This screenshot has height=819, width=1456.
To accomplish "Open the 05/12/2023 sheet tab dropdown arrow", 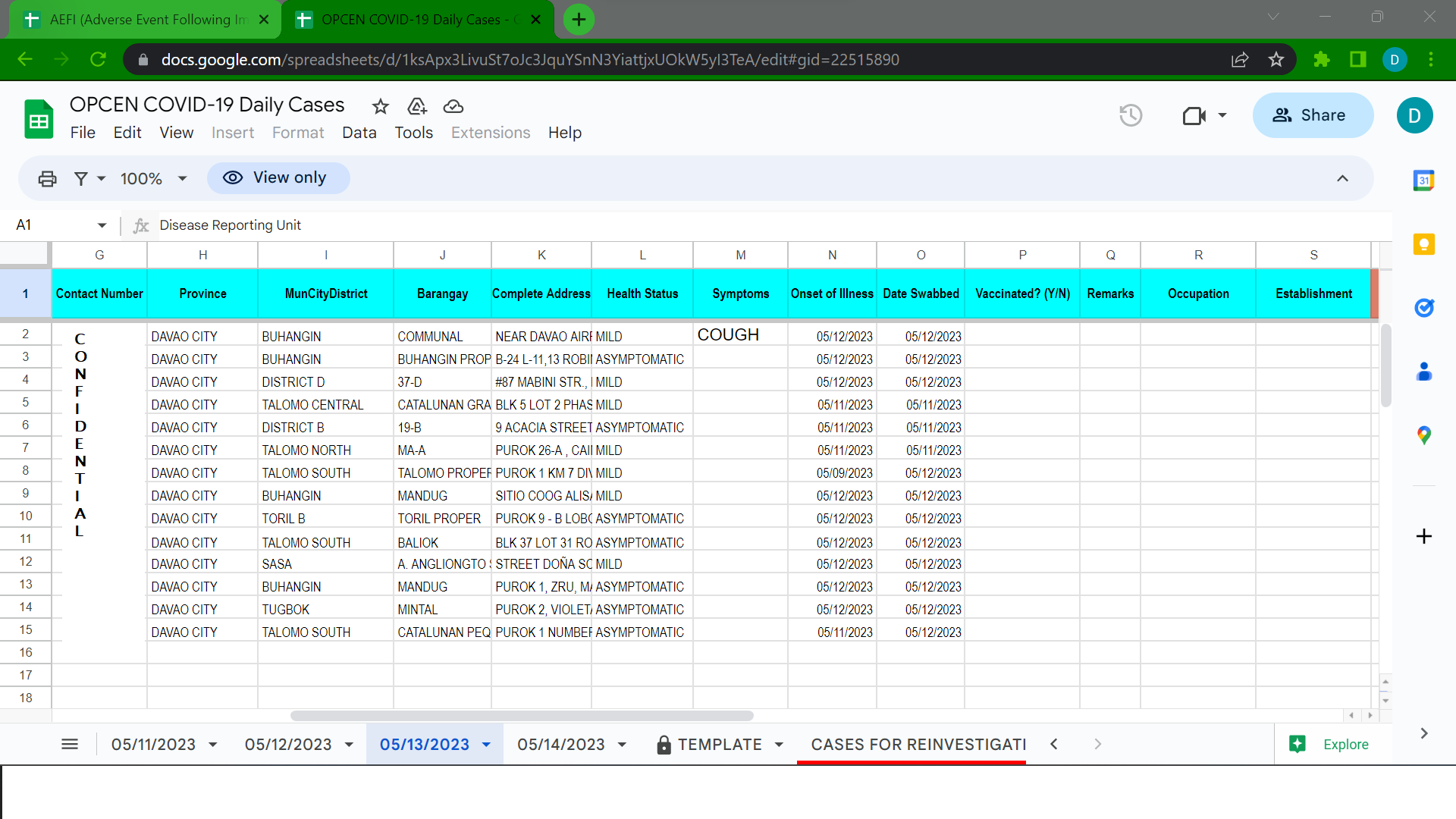I will [x=349, y=745].
